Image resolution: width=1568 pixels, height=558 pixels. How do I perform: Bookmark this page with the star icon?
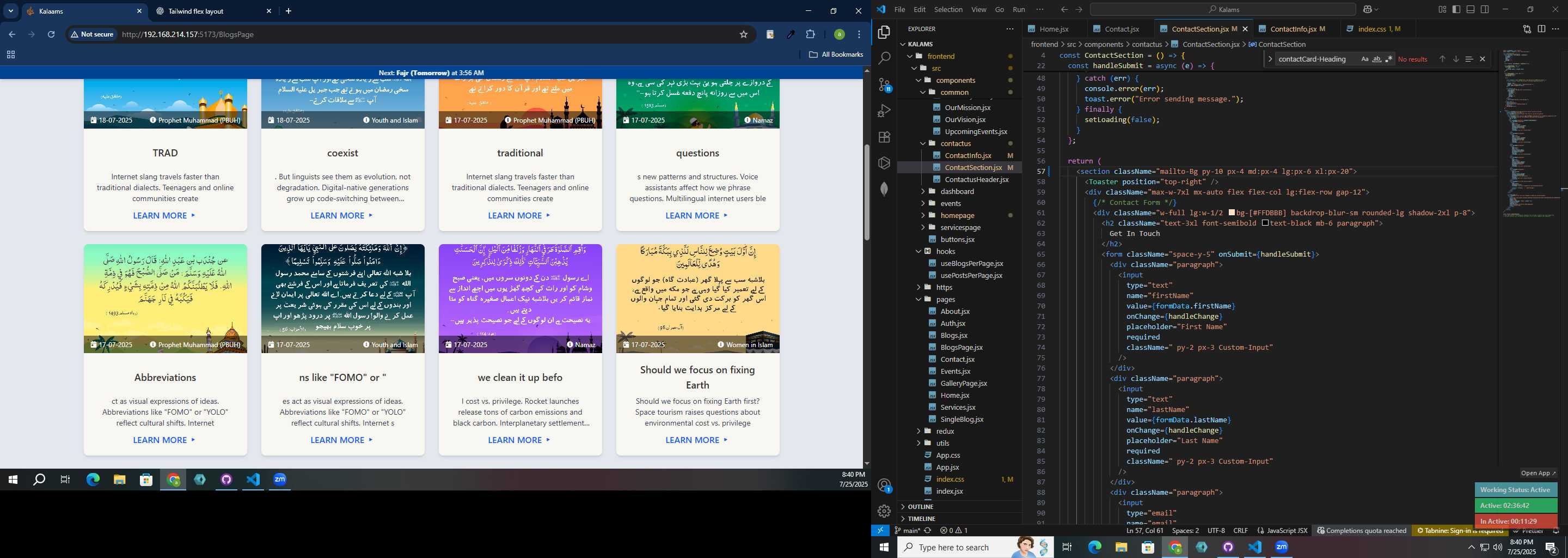point(743,34)
